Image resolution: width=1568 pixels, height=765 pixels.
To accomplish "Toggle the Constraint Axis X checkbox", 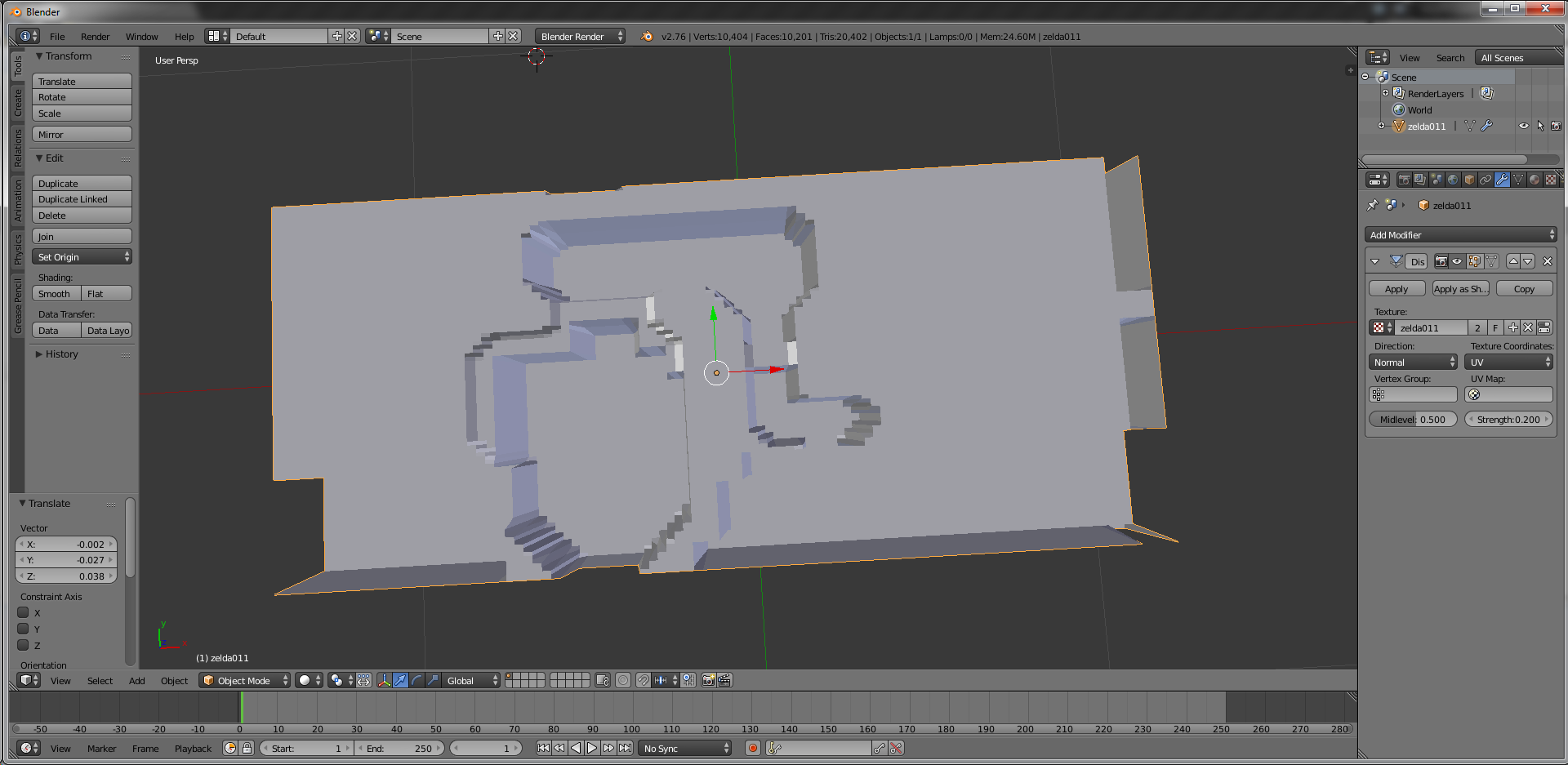I will pos(24,612).
